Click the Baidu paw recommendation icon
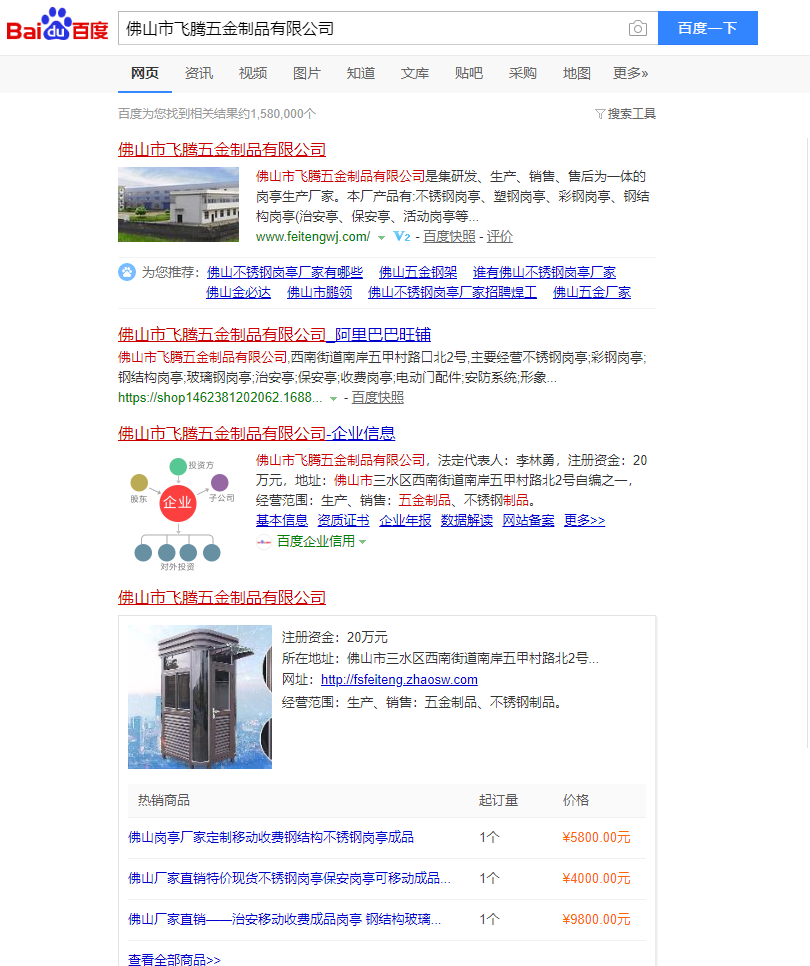 127,272
